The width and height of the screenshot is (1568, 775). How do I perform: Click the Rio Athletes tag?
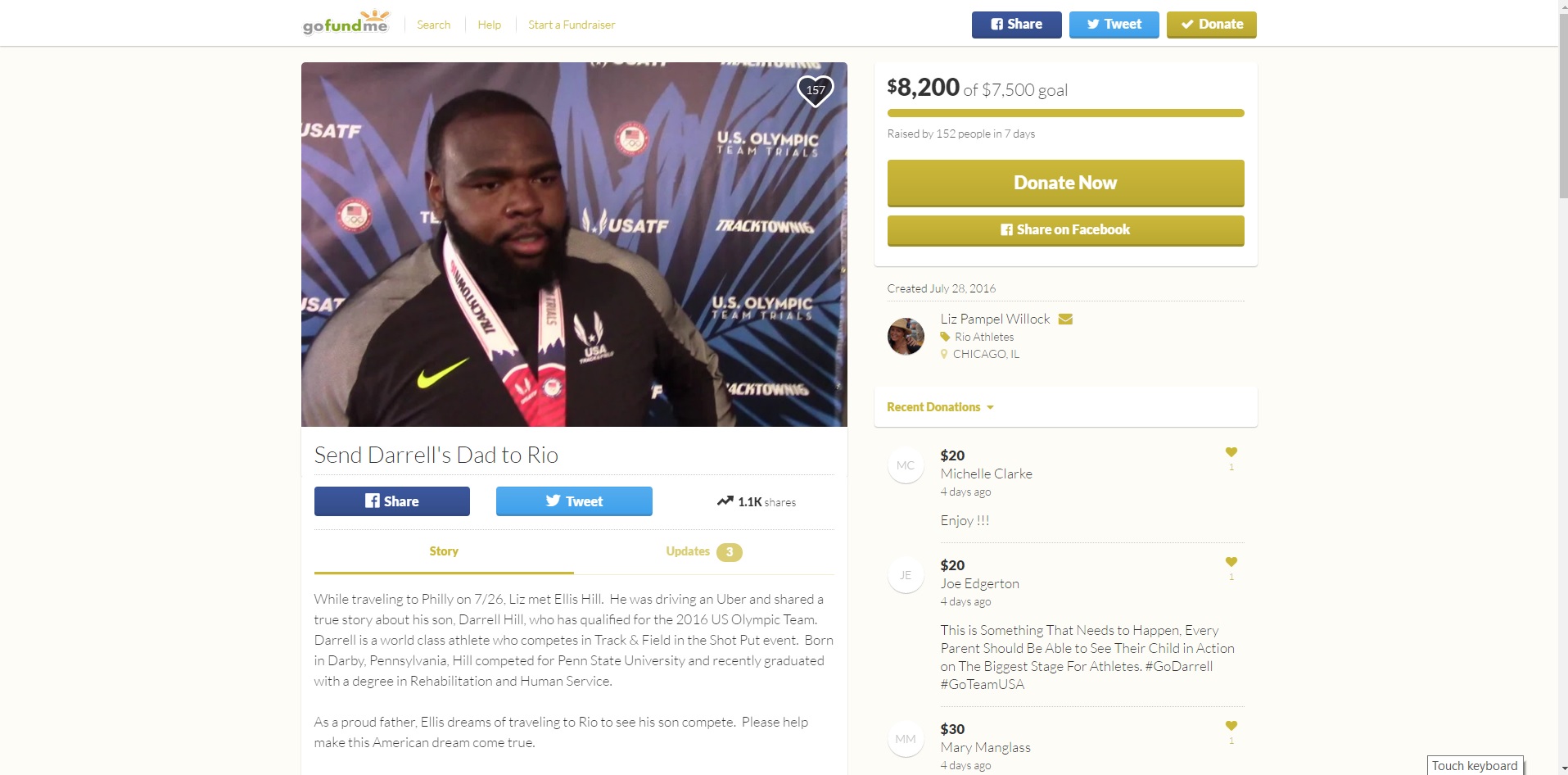pyautogui.click(x=983, y=337)
